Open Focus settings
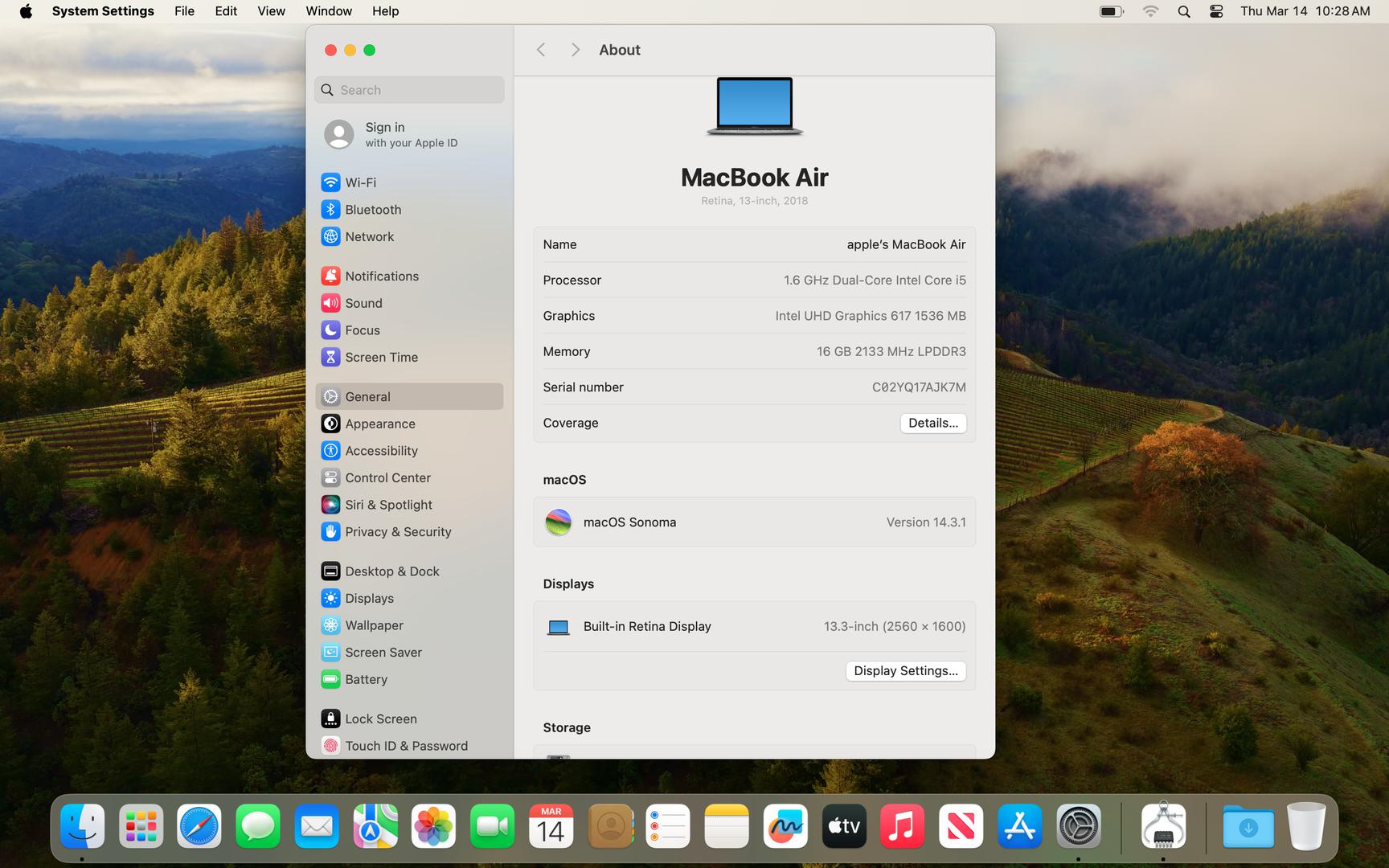 (409, 330)
